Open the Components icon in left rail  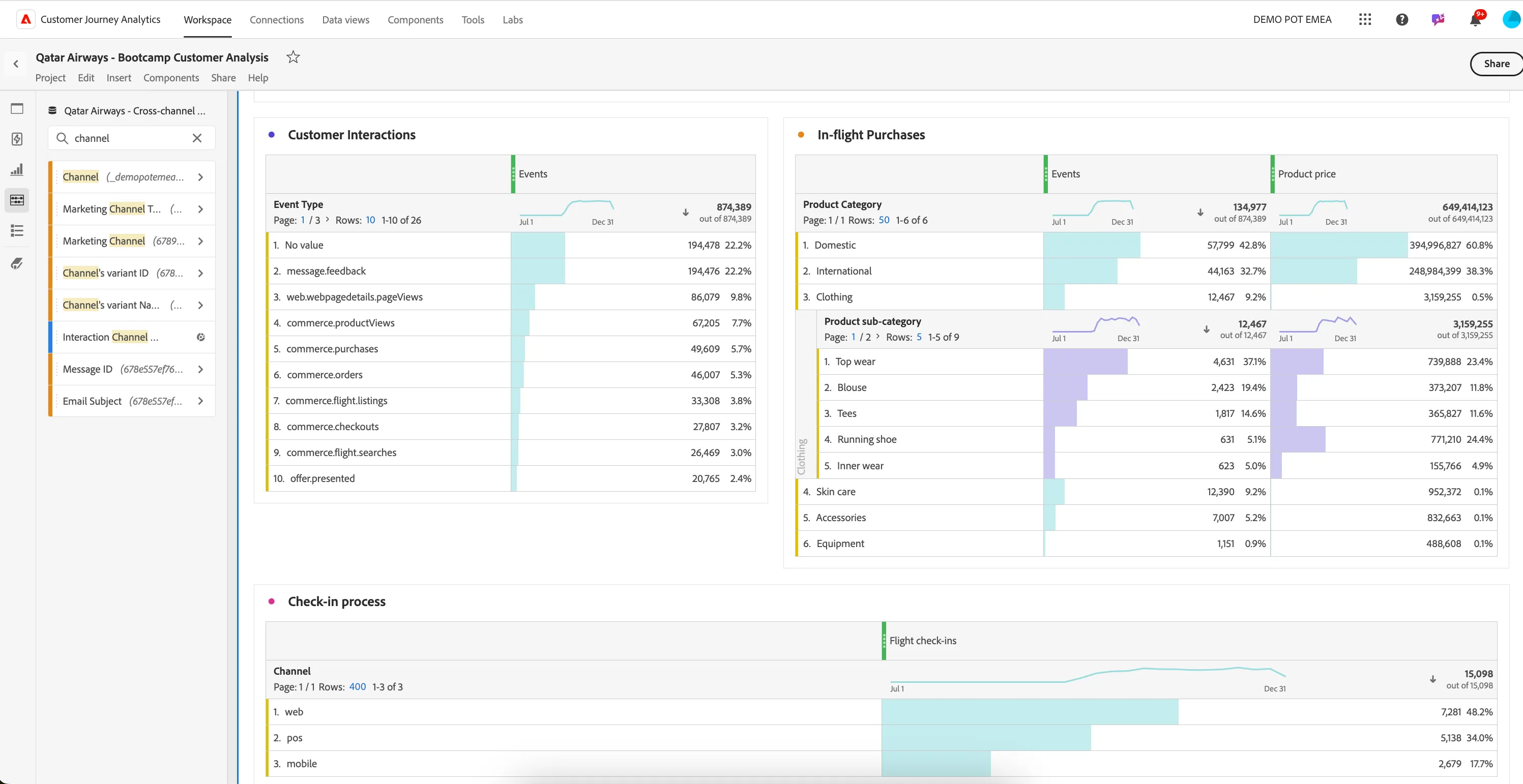[17, 200]
